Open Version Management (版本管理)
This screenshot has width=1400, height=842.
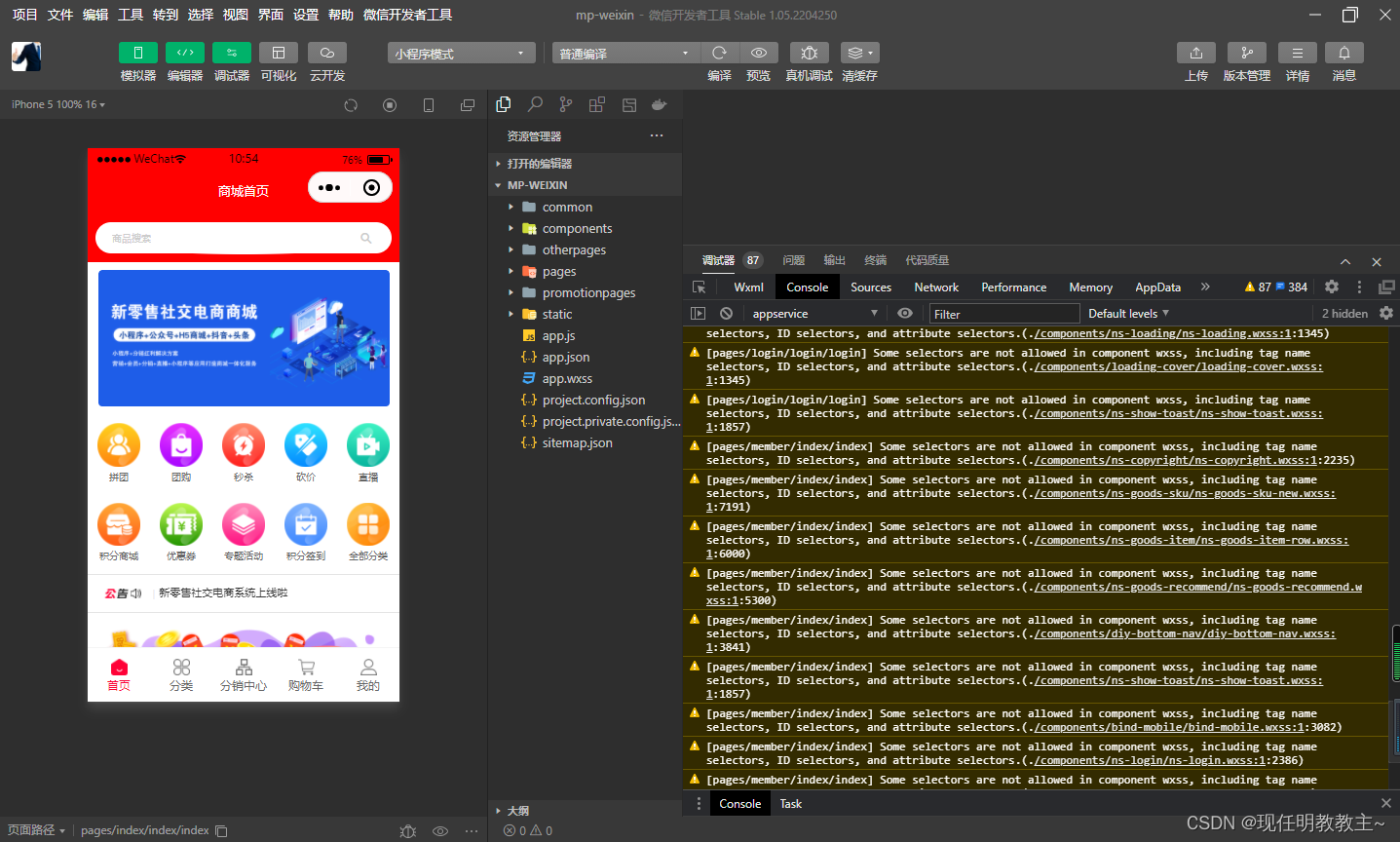pos(1246,53)
